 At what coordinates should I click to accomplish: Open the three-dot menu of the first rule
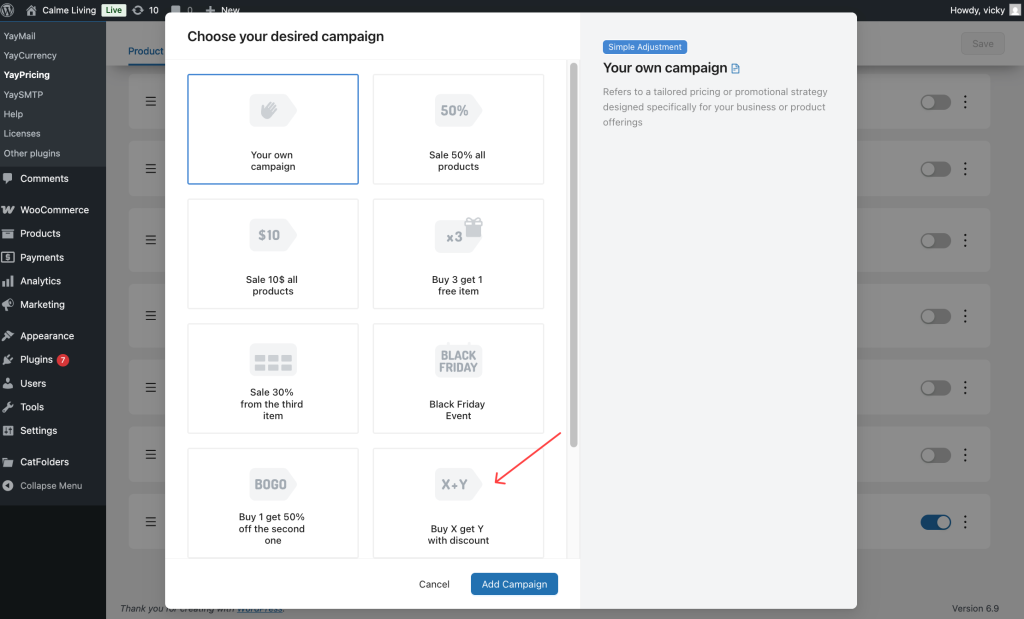[x=965, y=102]
